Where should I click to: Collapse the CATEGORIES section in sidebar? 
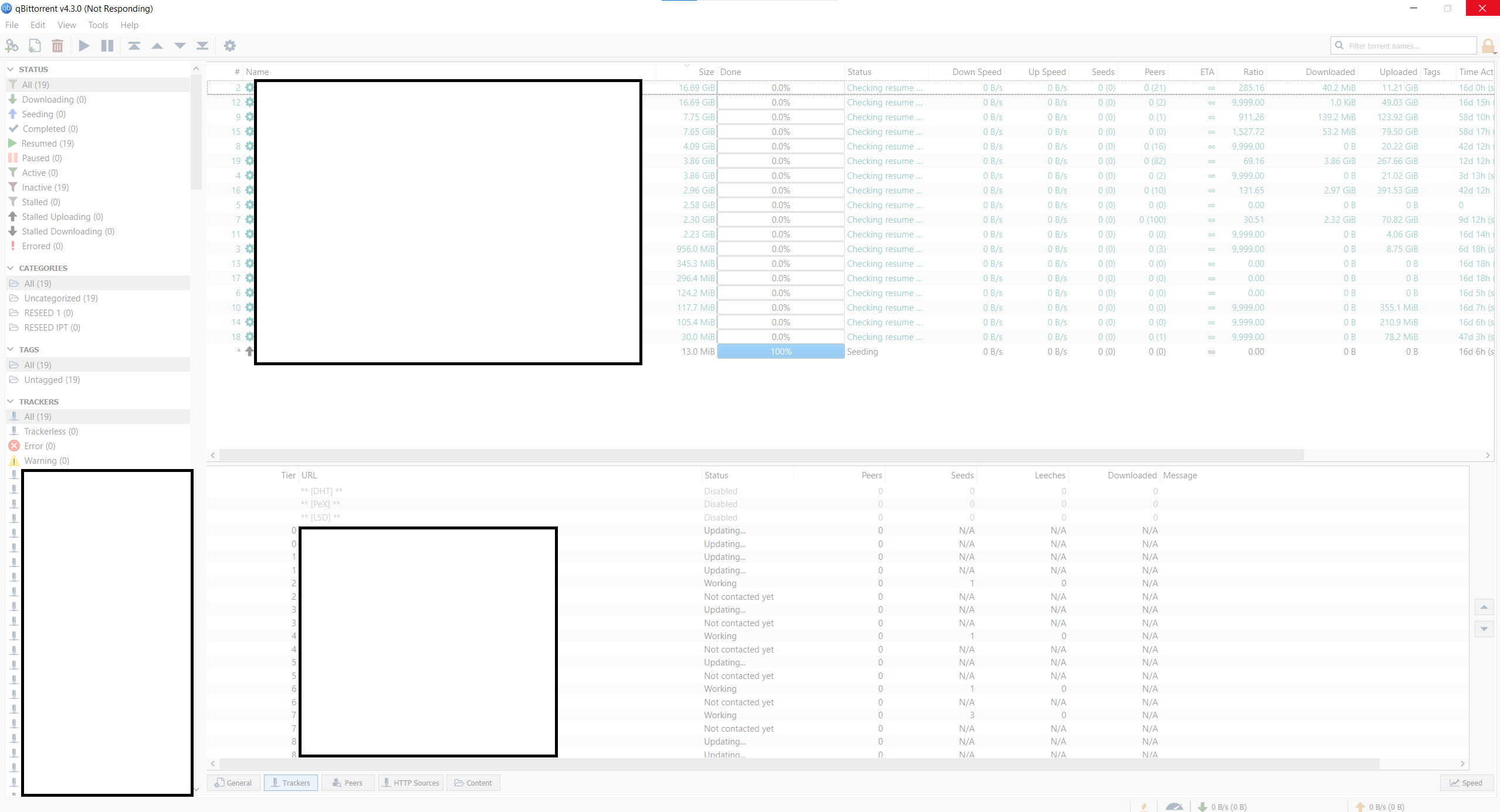click(x=11, y=268)
